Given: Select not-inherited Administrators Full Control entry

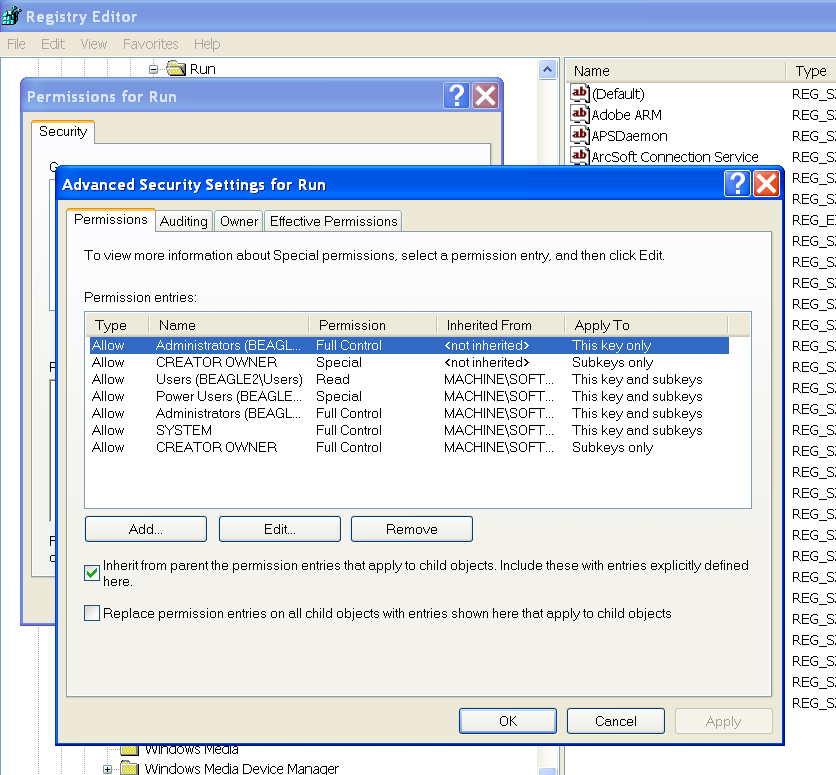Looking at the screenshot, I should 409,345.
